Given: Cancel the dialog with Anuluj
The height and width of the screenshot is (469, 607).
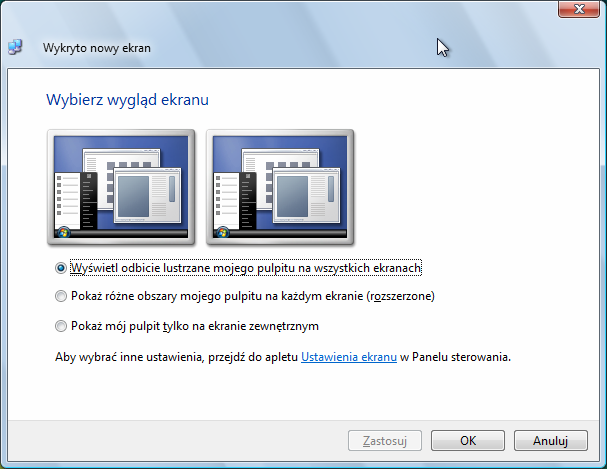Looking at the screenshot, I should (x=550, y=441).
